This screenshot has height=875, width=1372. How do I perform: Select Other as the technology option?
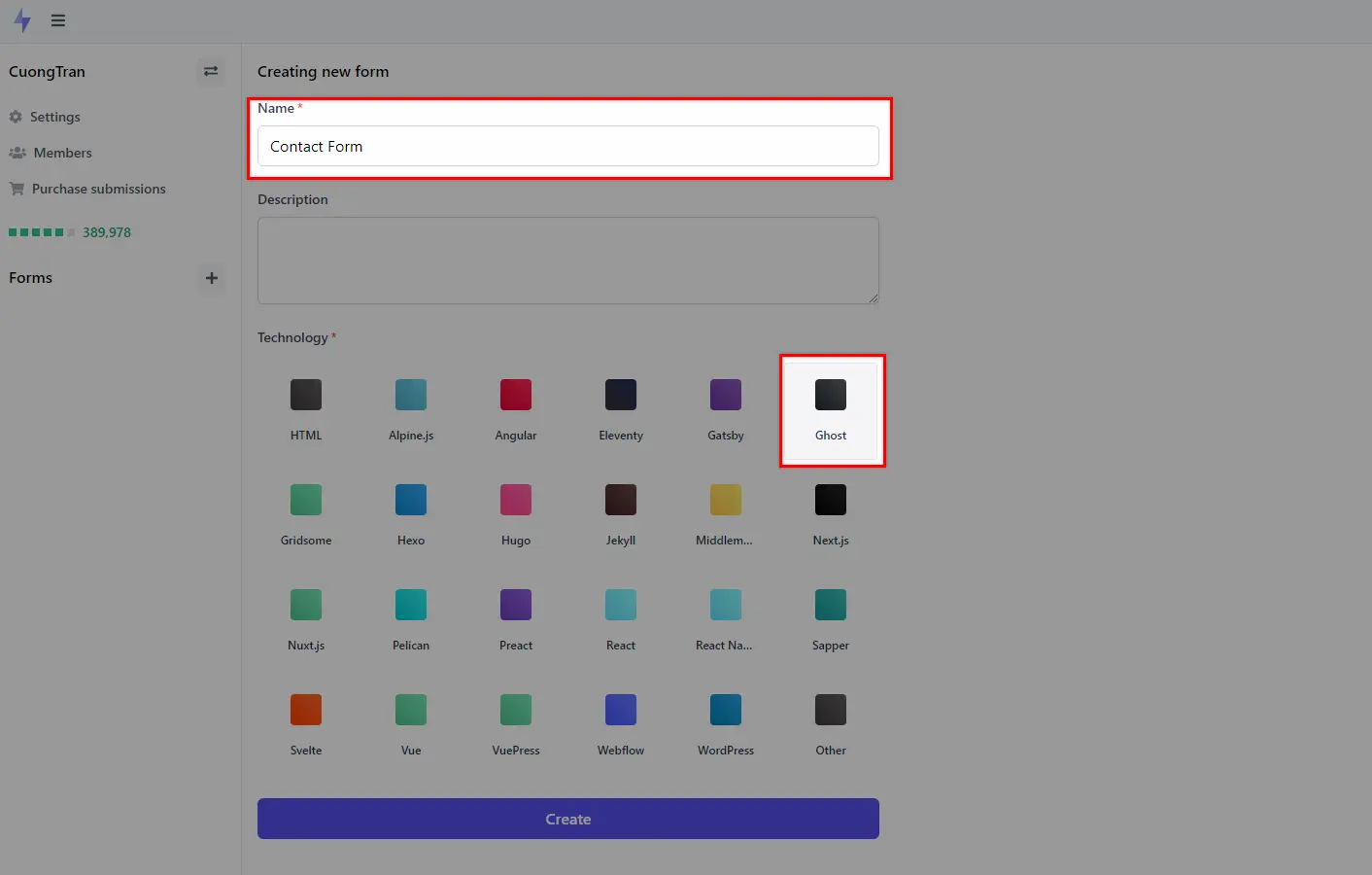831,709
